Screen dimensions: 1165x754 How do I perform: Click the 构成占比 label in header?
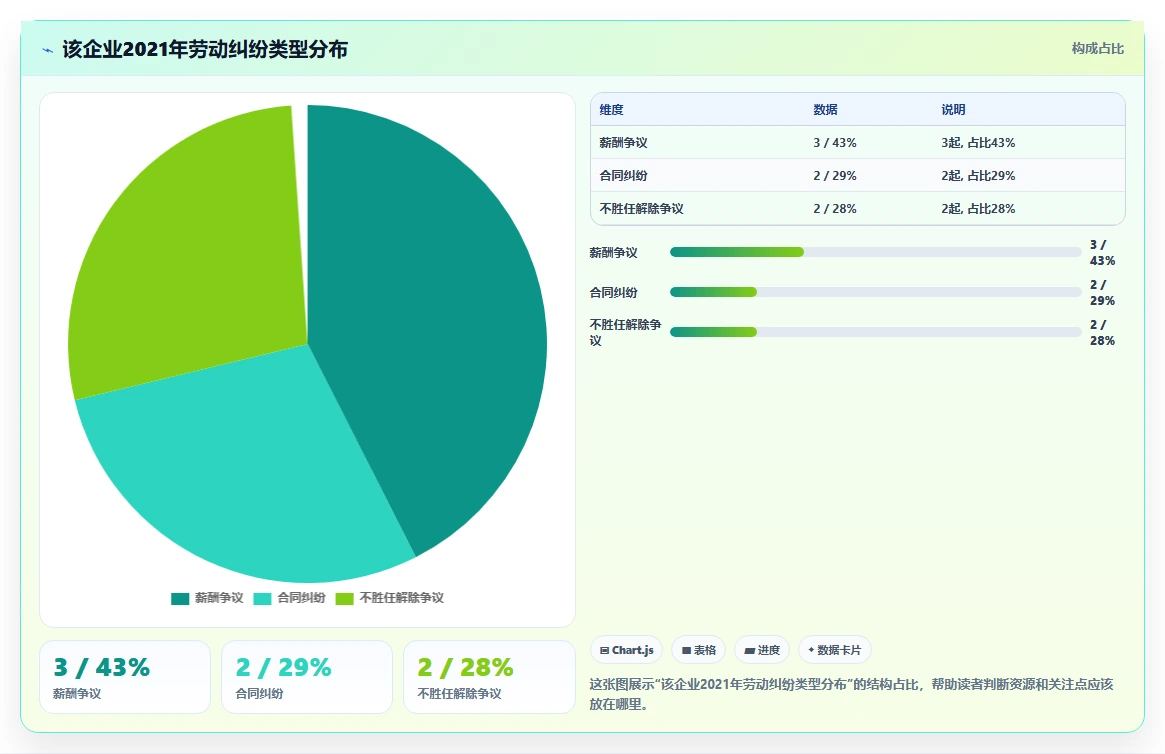[x=1097, y=48]
